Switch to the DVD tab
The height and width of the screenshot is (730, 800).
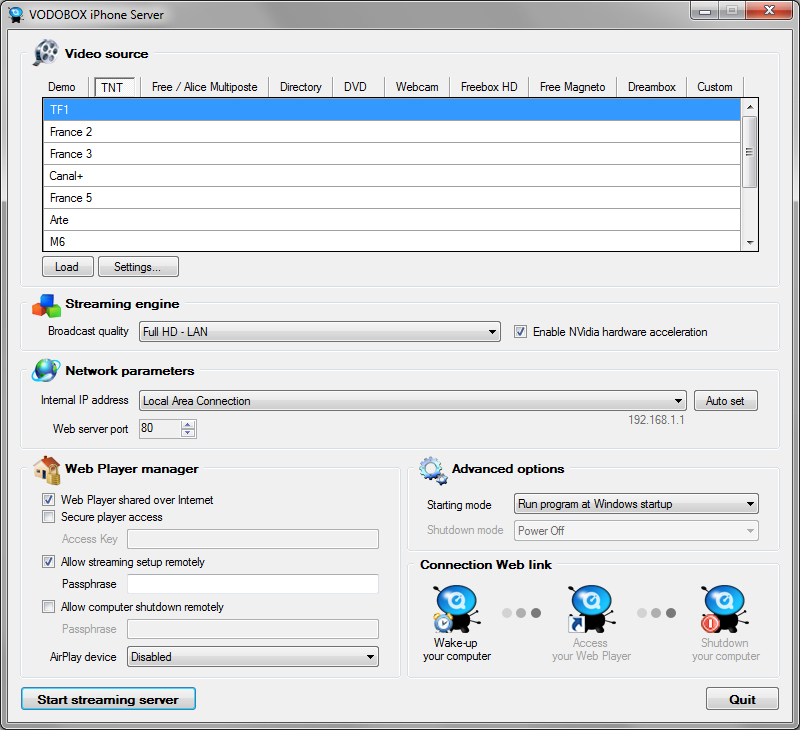[355, 87]
